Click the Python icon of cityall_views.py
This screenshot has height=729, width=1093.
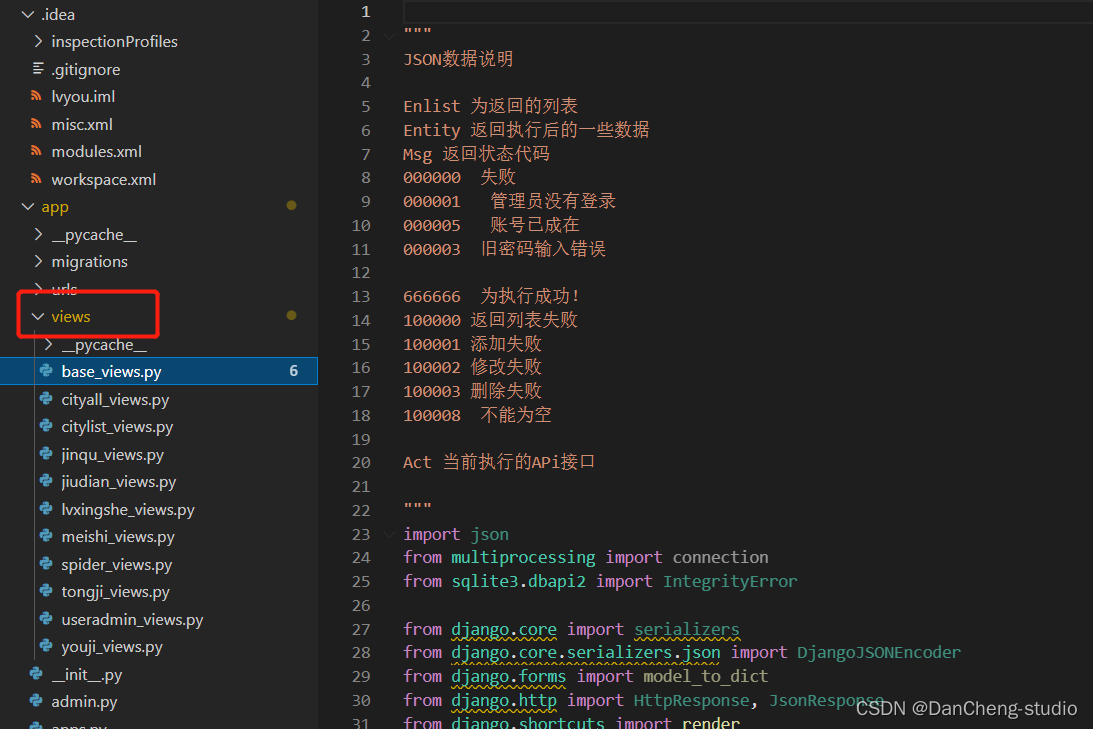coord(47,399)
